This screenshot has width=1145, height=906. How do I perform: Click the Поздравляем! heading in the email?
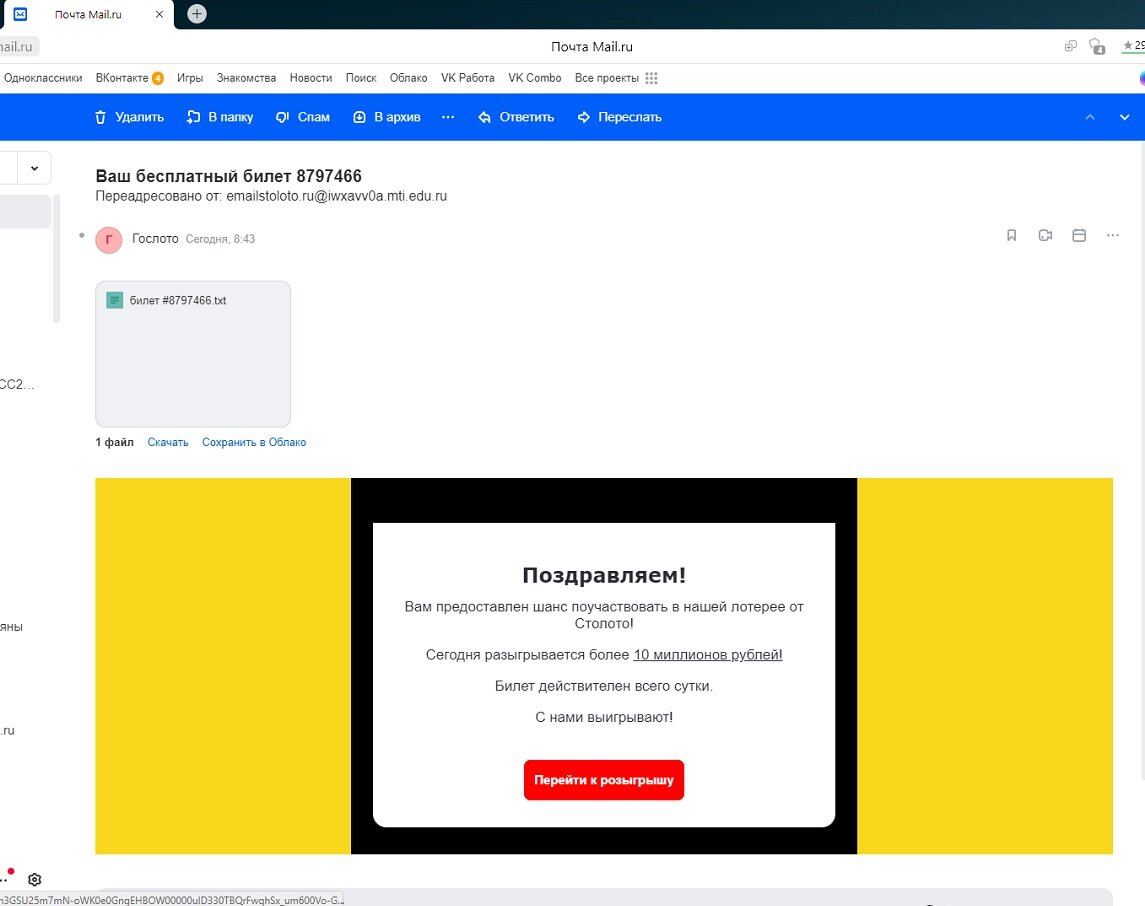coord(604,575)
